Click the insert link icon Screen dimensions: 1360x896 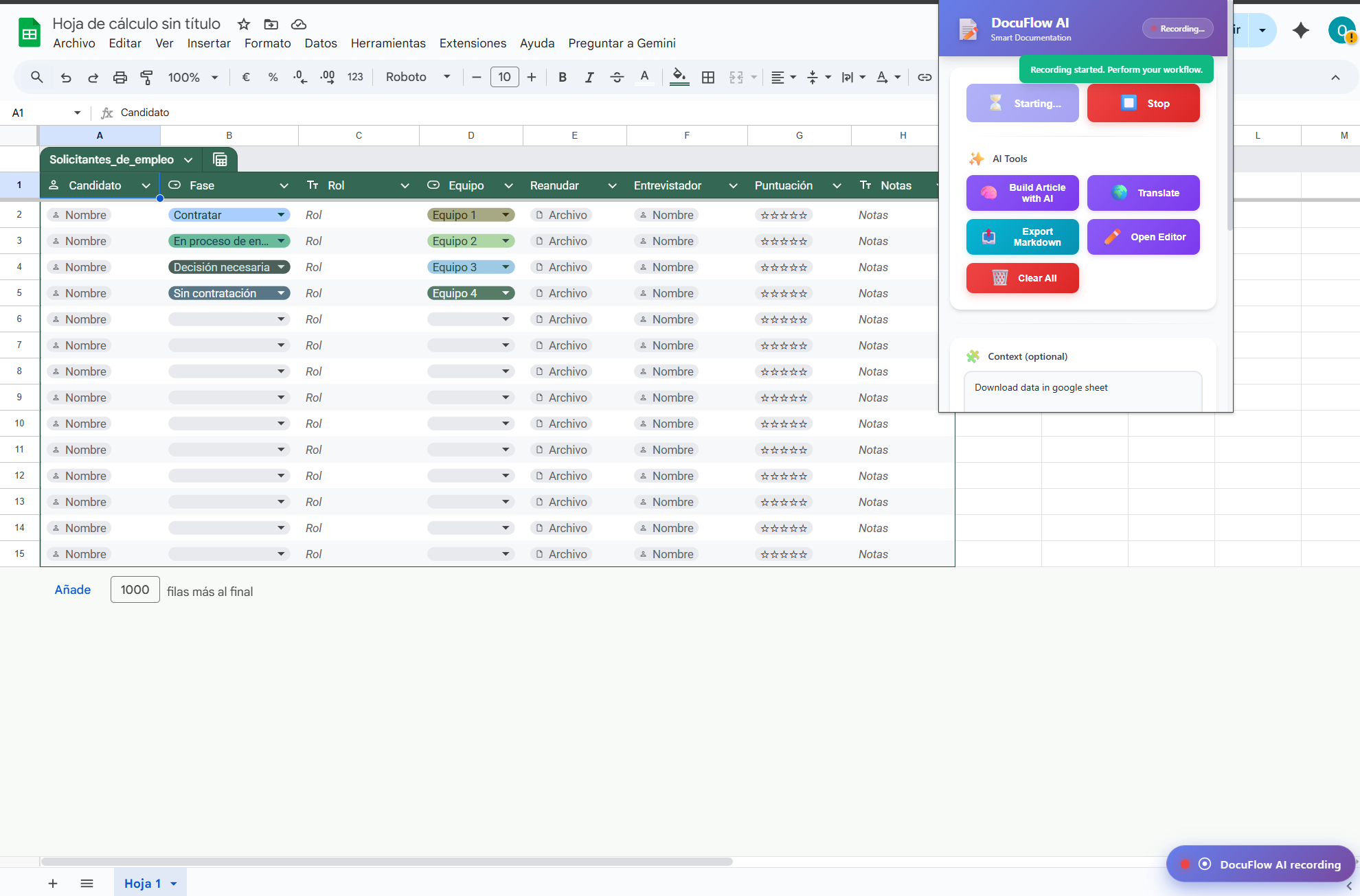925,78
